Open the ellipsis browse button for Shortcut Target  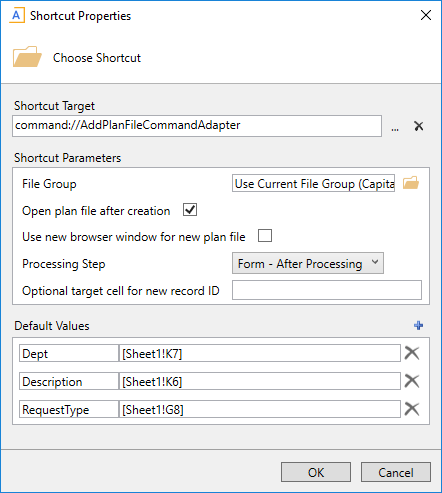point(395,127)
